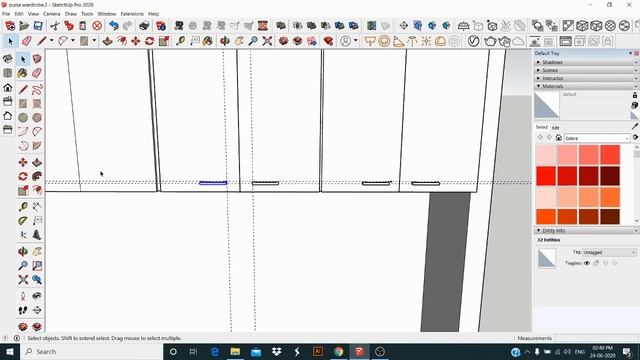Viewport: 640px width, 360px height.
Task: Switch to the Select tab in Materials
Action: coord(542,127)
